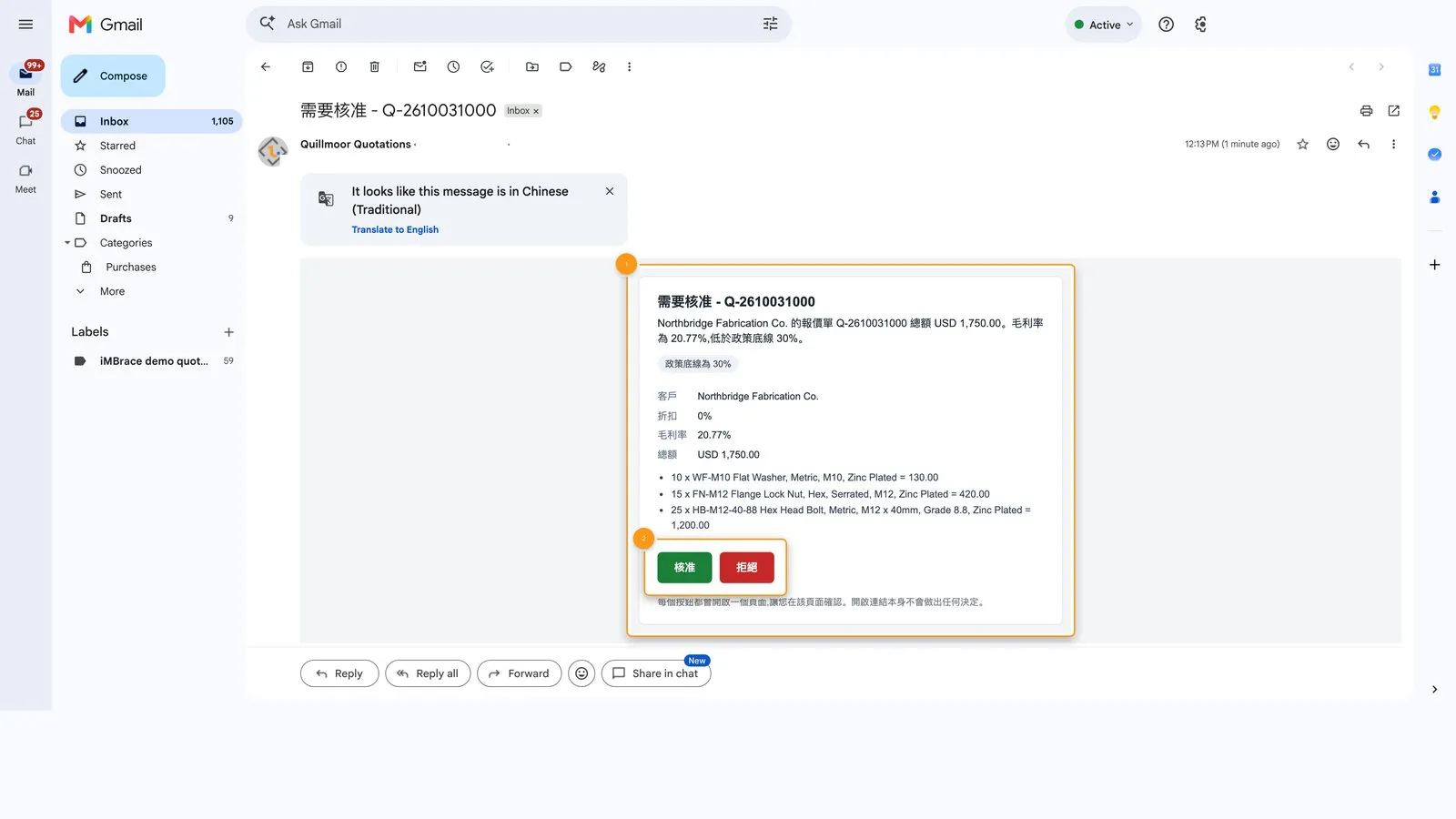
Task: Open Purchases category
Action: (130, 267)
